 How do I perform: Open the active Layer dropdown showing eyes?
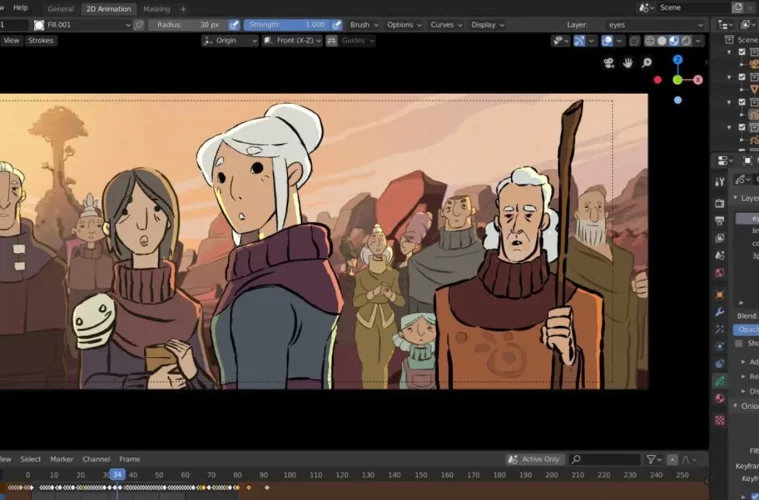click(x=655, y=25)
